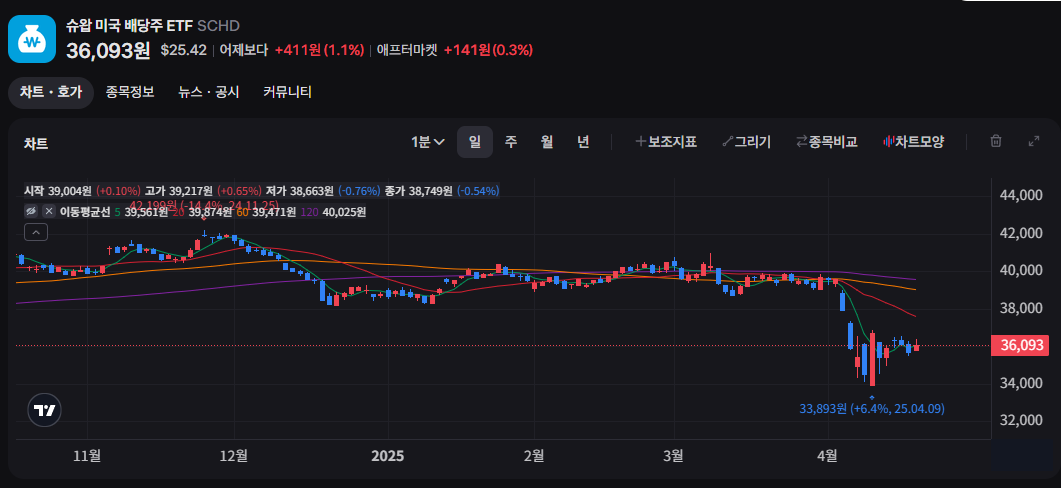Click the 고가 39,217원 high price
Viewport: 1061px width, 488px height.
(179, 192)
